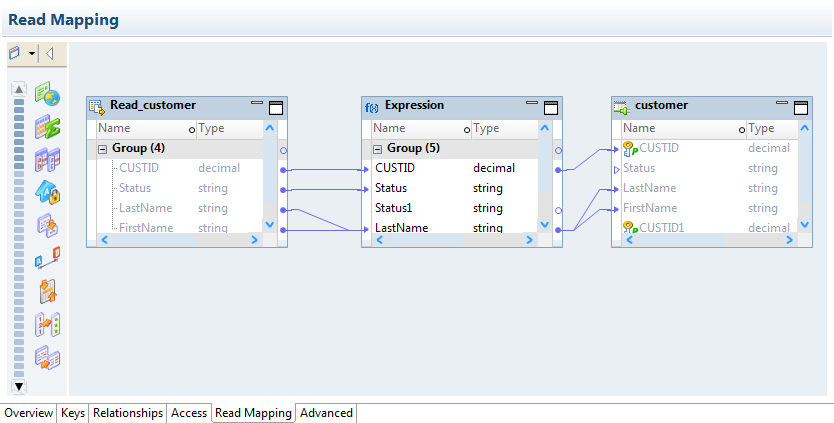Select the A-to-B link palette icon
Viewport: 834px width, 423px height.
coord(48,259)
